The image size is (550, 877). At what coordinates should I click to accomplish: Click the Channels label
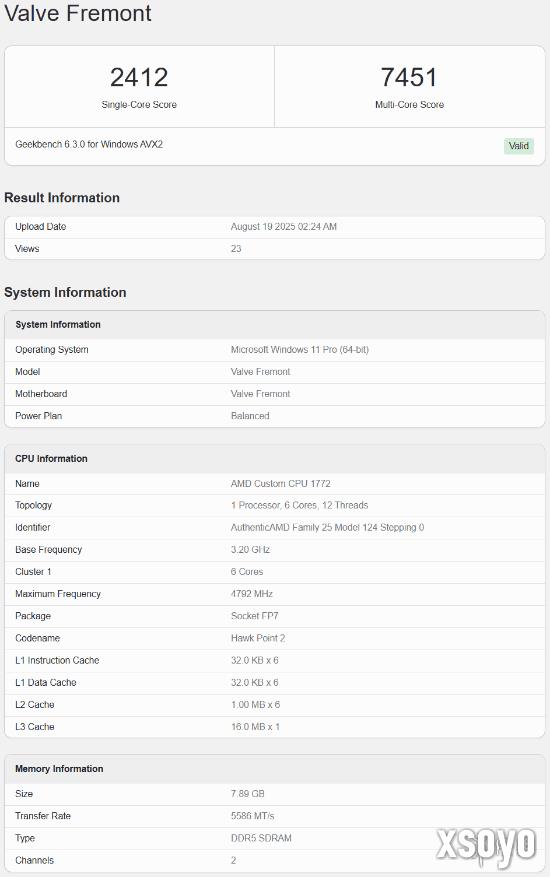tap(34, 860)
